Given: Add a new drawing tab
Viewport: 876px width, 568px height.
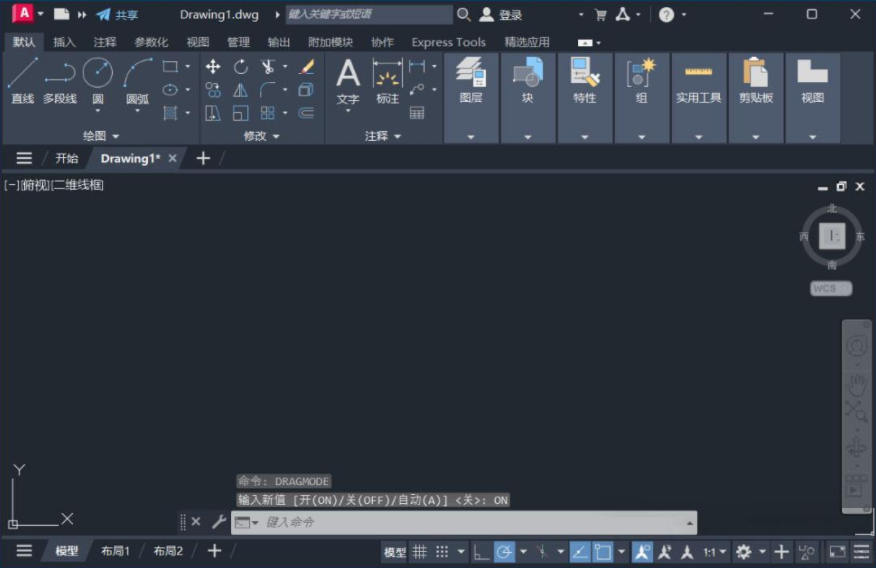Looking at the screenshot, I should 203,159.
